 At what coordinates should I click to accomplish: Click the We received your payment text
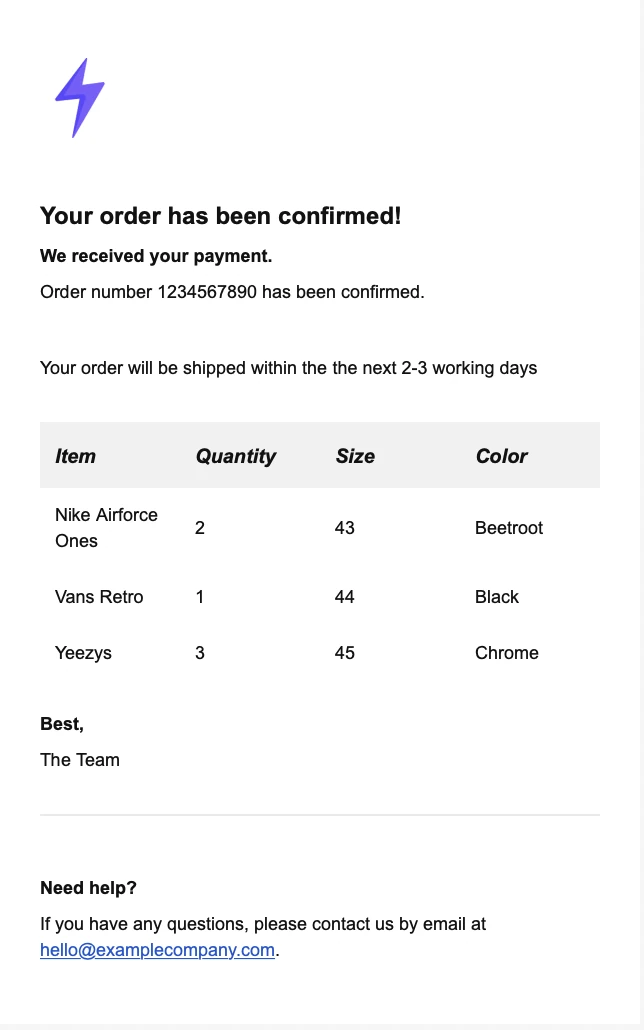coord(156,256)
